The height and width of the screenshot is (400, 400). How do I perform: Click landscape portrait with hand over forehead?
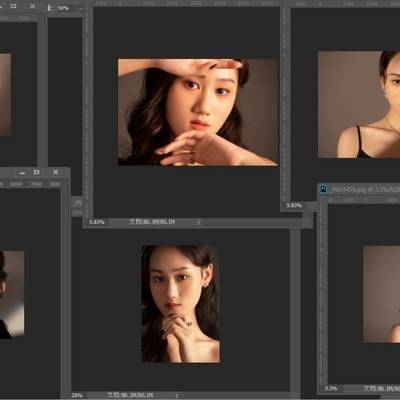click(x=198, y=112)
